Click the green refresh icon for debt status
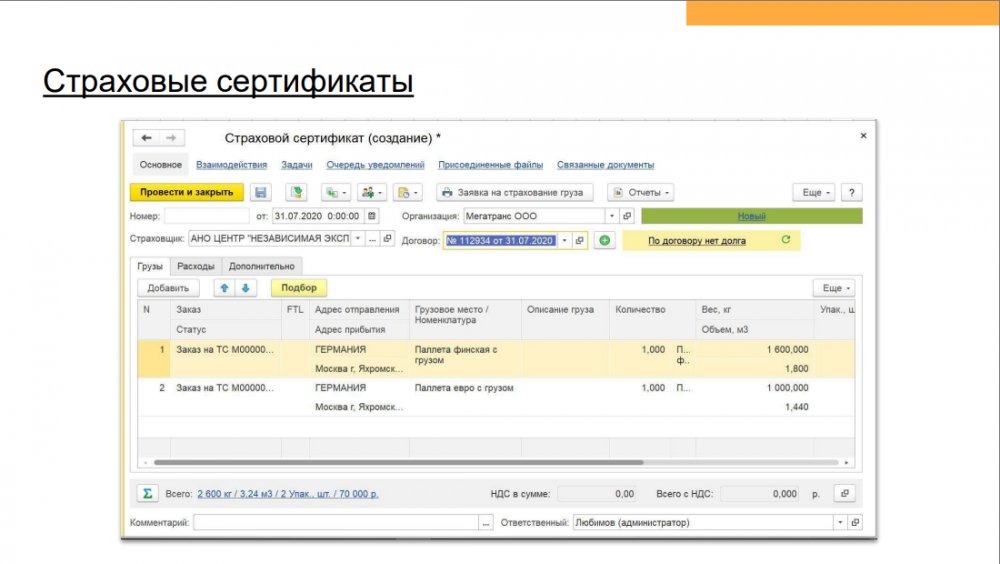The width and height of the screenshot is (1000, 564). [x=785, y=240]
